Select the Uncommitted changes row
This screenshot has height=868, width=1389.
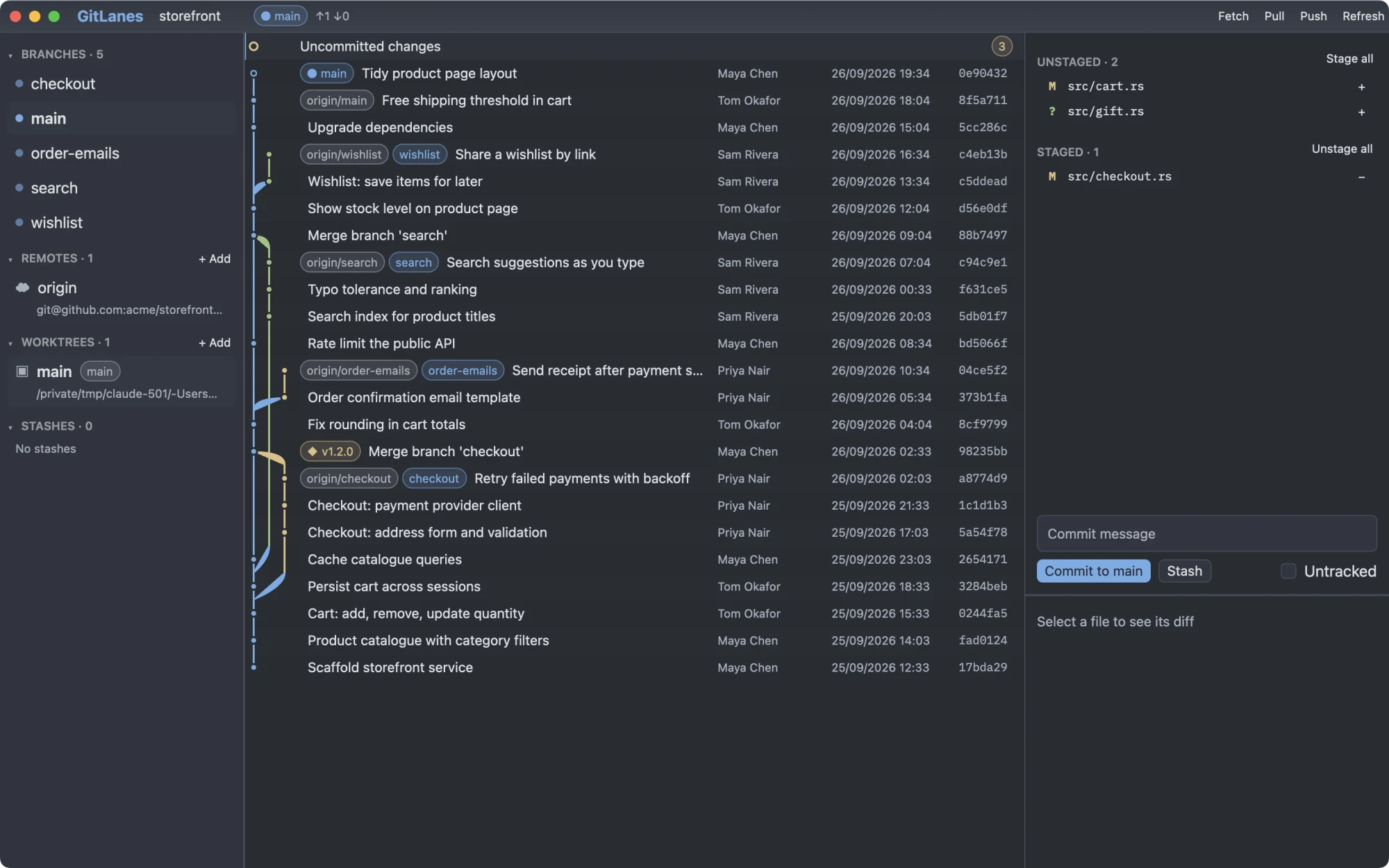click(x=635, y=47)
